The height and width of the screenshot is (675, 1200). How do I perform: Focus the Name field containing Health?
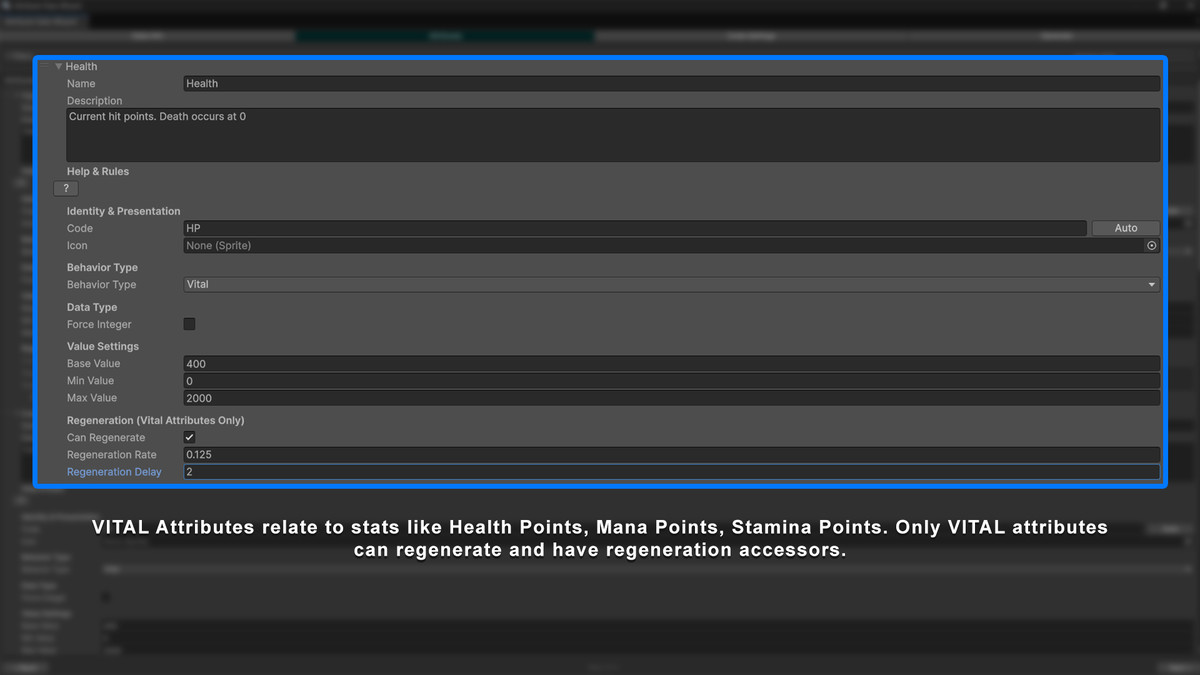click(670, 83)
